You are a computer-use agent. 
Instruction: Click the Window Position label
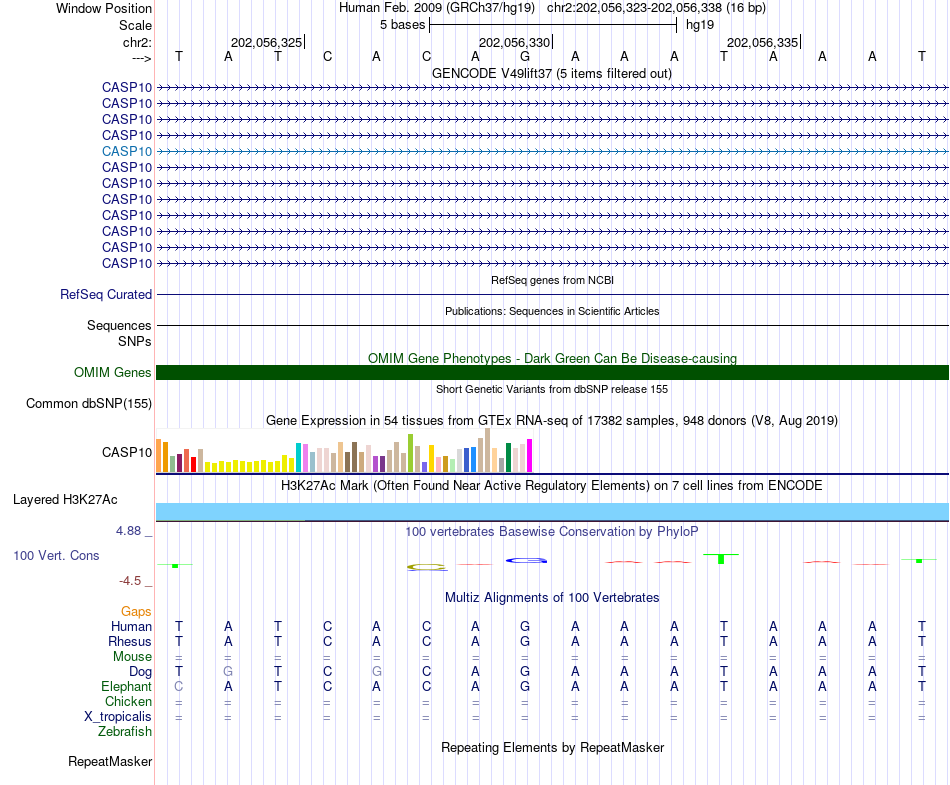[x=104, y=8]
